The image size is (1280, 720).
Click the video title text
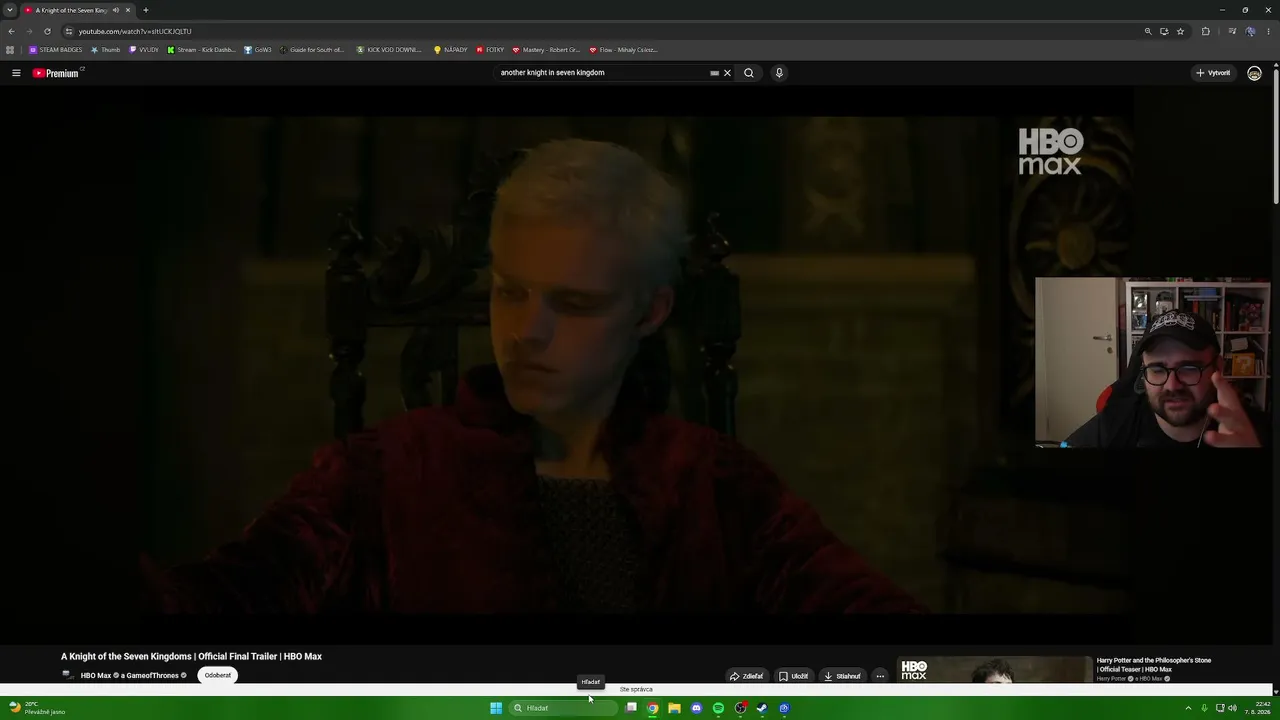pos(191,657)
